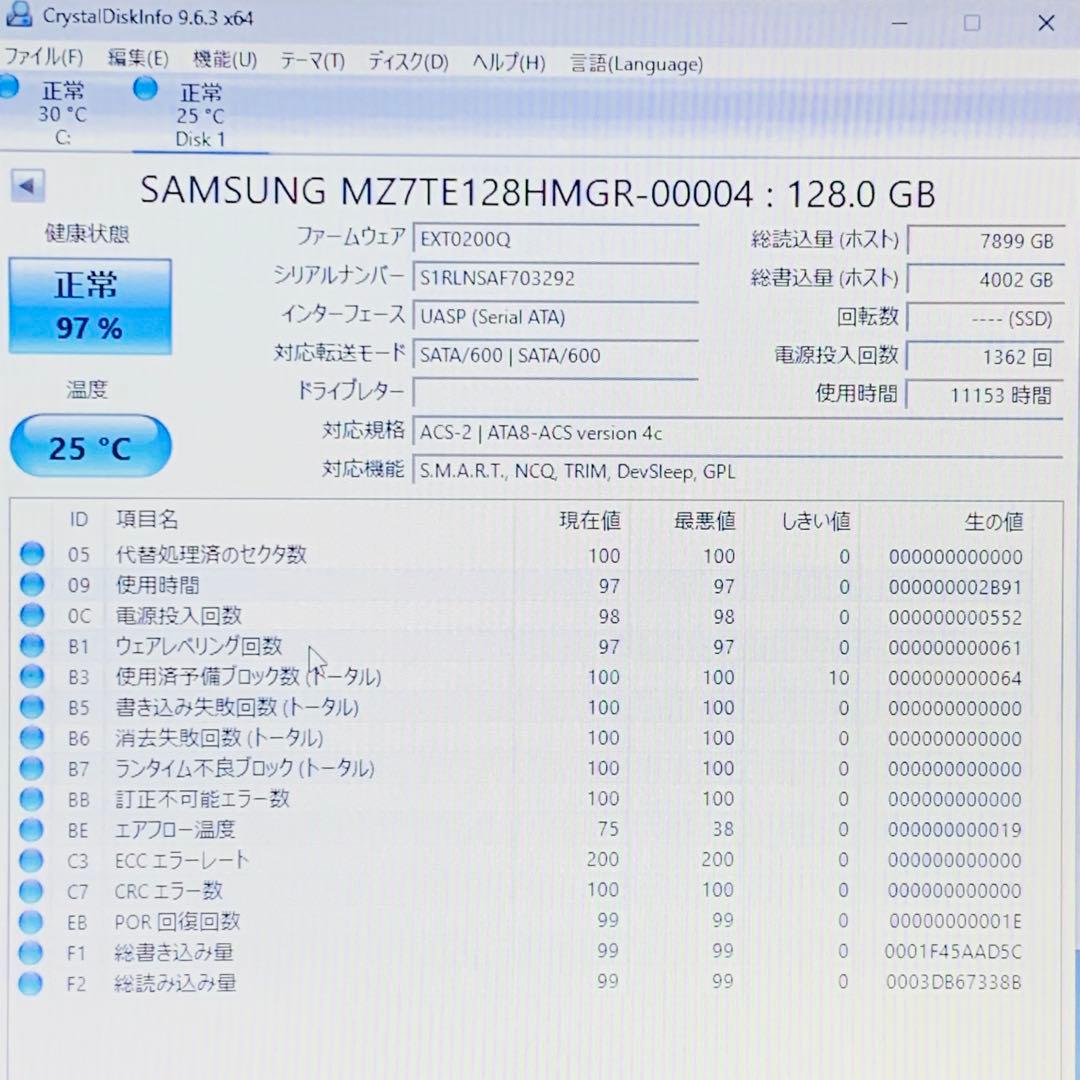Image resolution: width=1080 pixels, height=1080 pixels.
Task: Select the status dot next to CRC エラー数
Action: 31,890
